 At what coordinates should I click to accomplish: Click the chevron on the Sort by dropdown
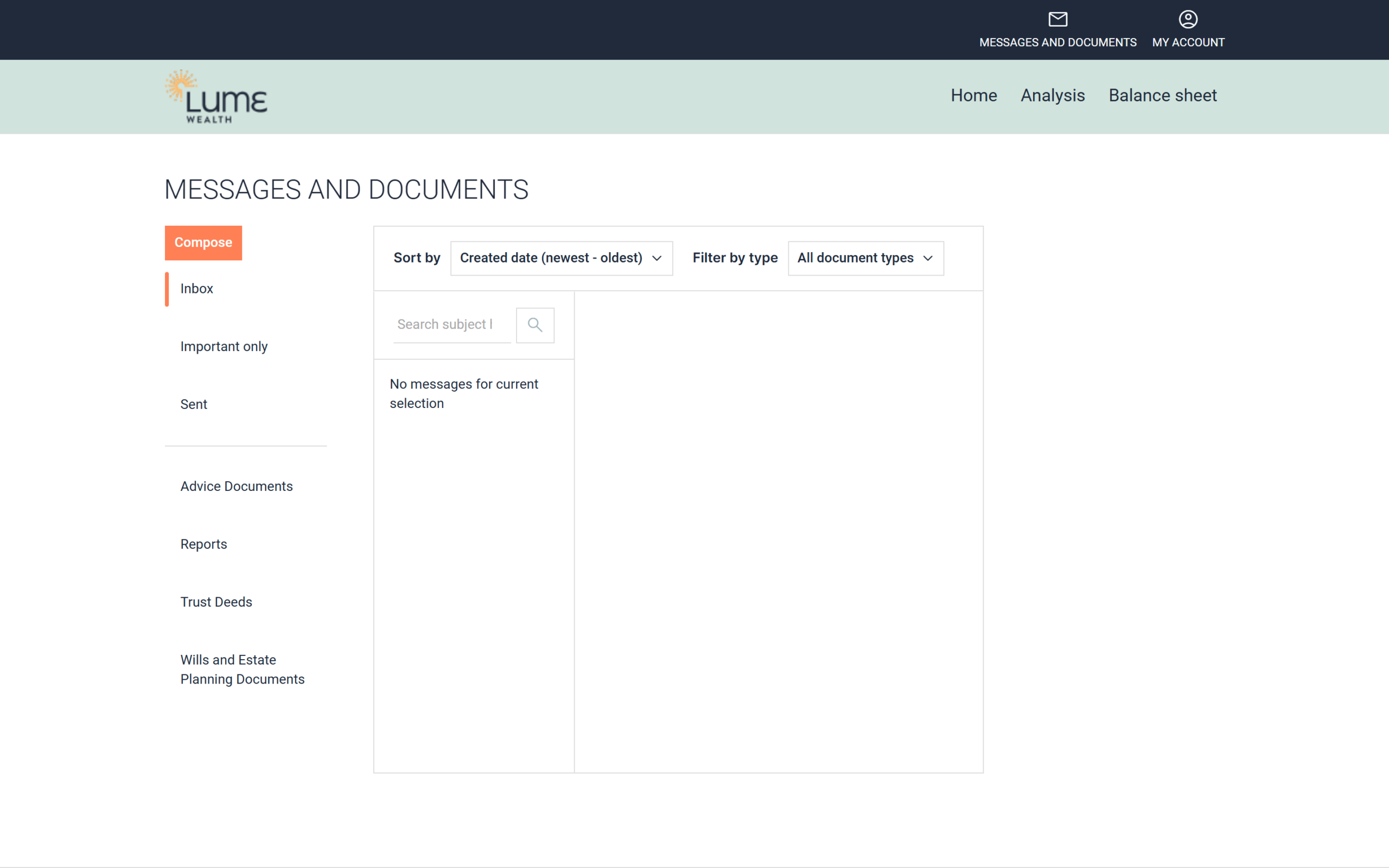click(x=657, y=258)
